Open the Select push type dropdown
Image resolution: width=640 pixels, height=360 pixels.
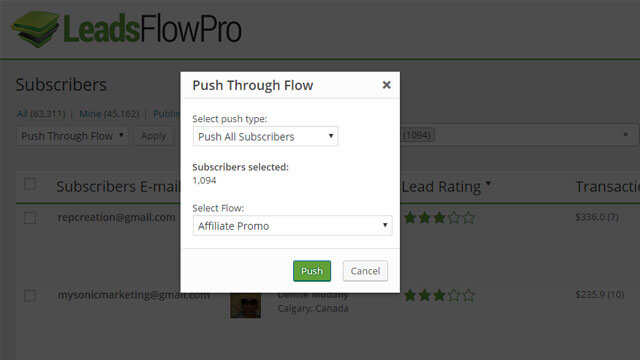pos(265,136)
